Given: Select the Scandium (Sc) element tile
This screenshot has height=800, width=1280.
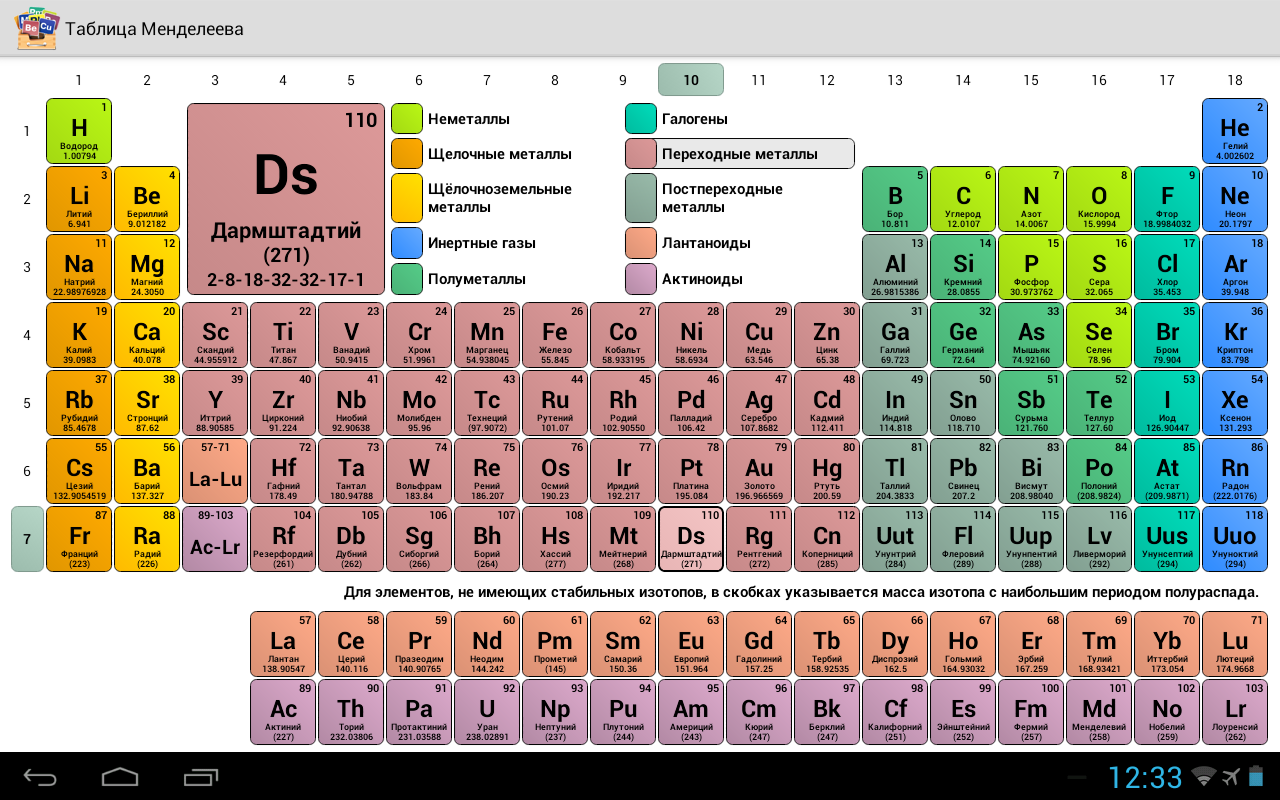Looking at the screenshot, I should [215, 335].
